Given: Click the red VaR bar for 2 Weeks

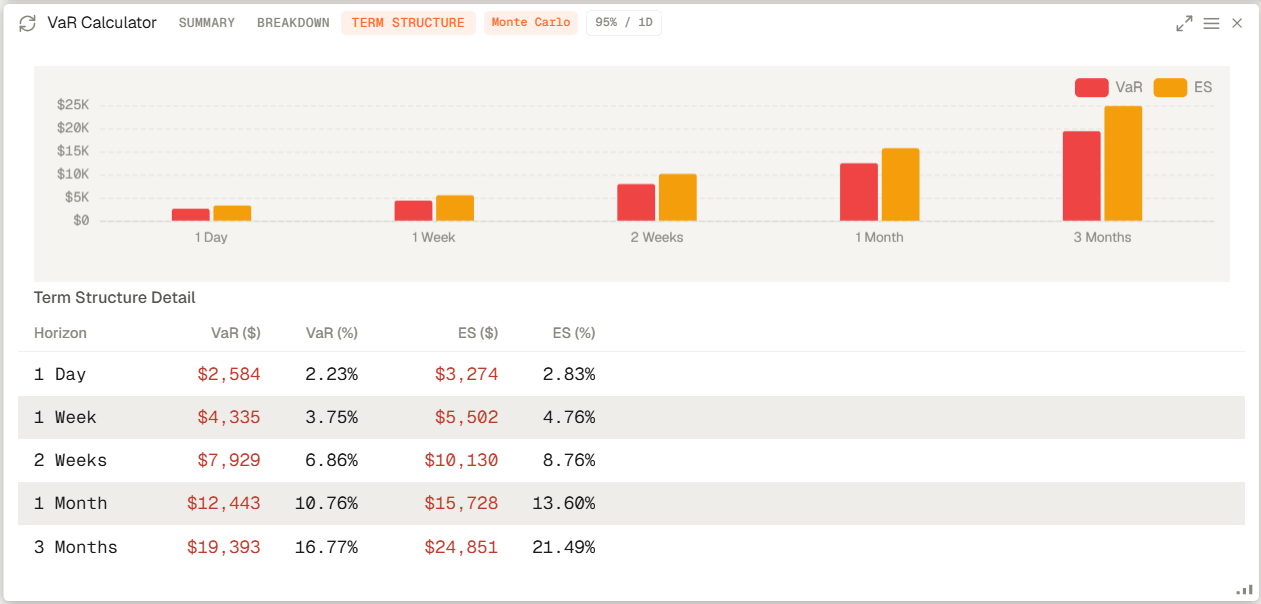Looking at the screenshot, I should point(636,203).
